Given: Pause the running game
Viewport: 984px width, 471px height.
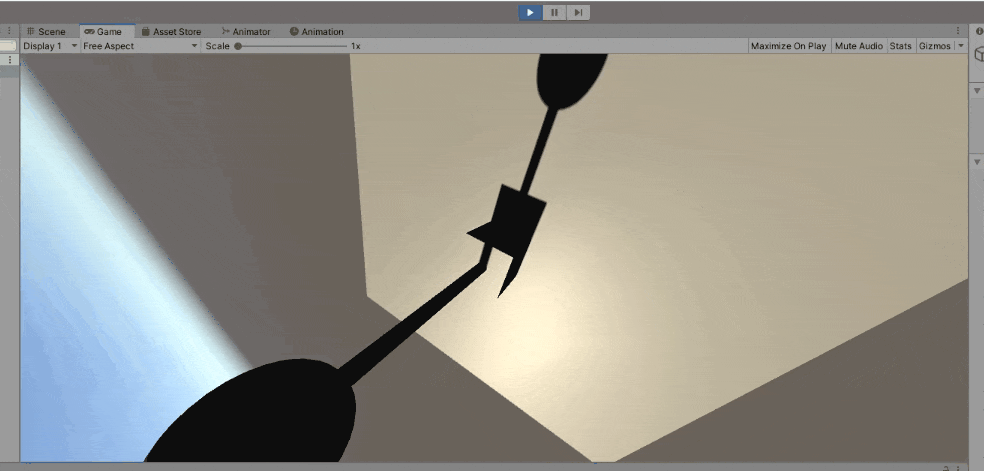Looking at the screenshot, I should [554, 13].
